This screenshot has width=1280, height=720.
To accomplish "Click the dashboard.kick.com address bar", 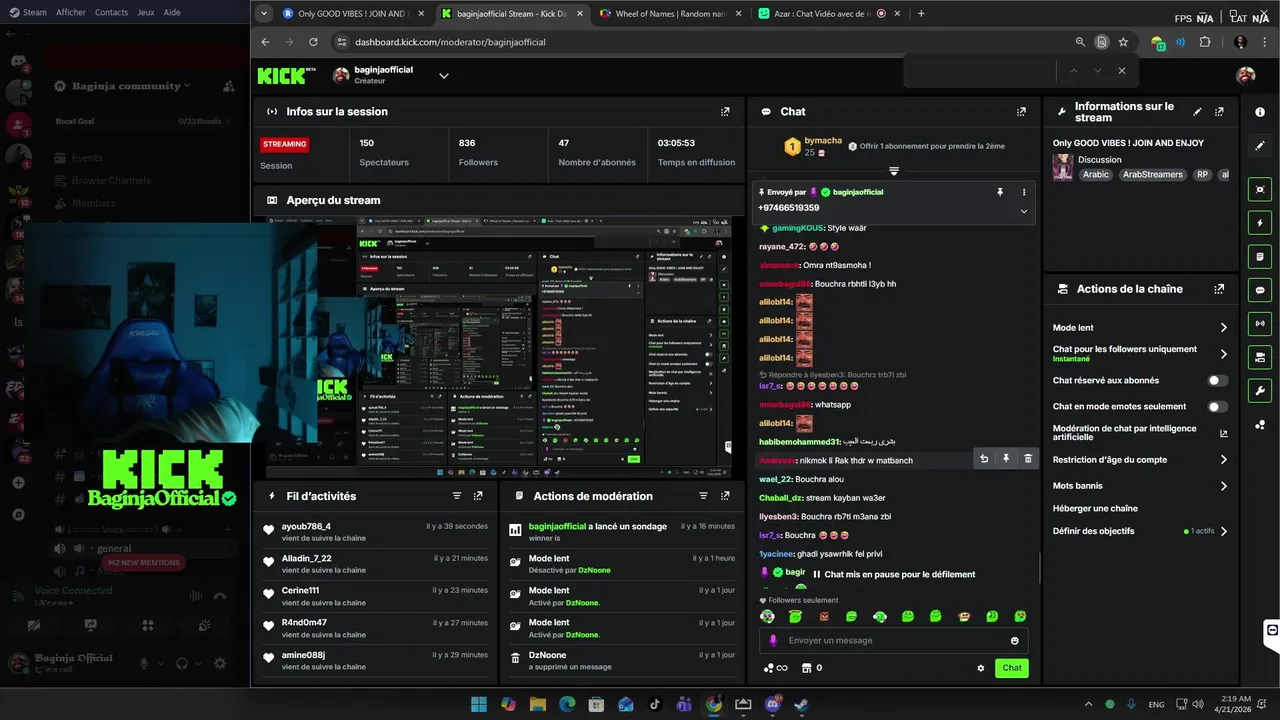I will click(700, 42).
